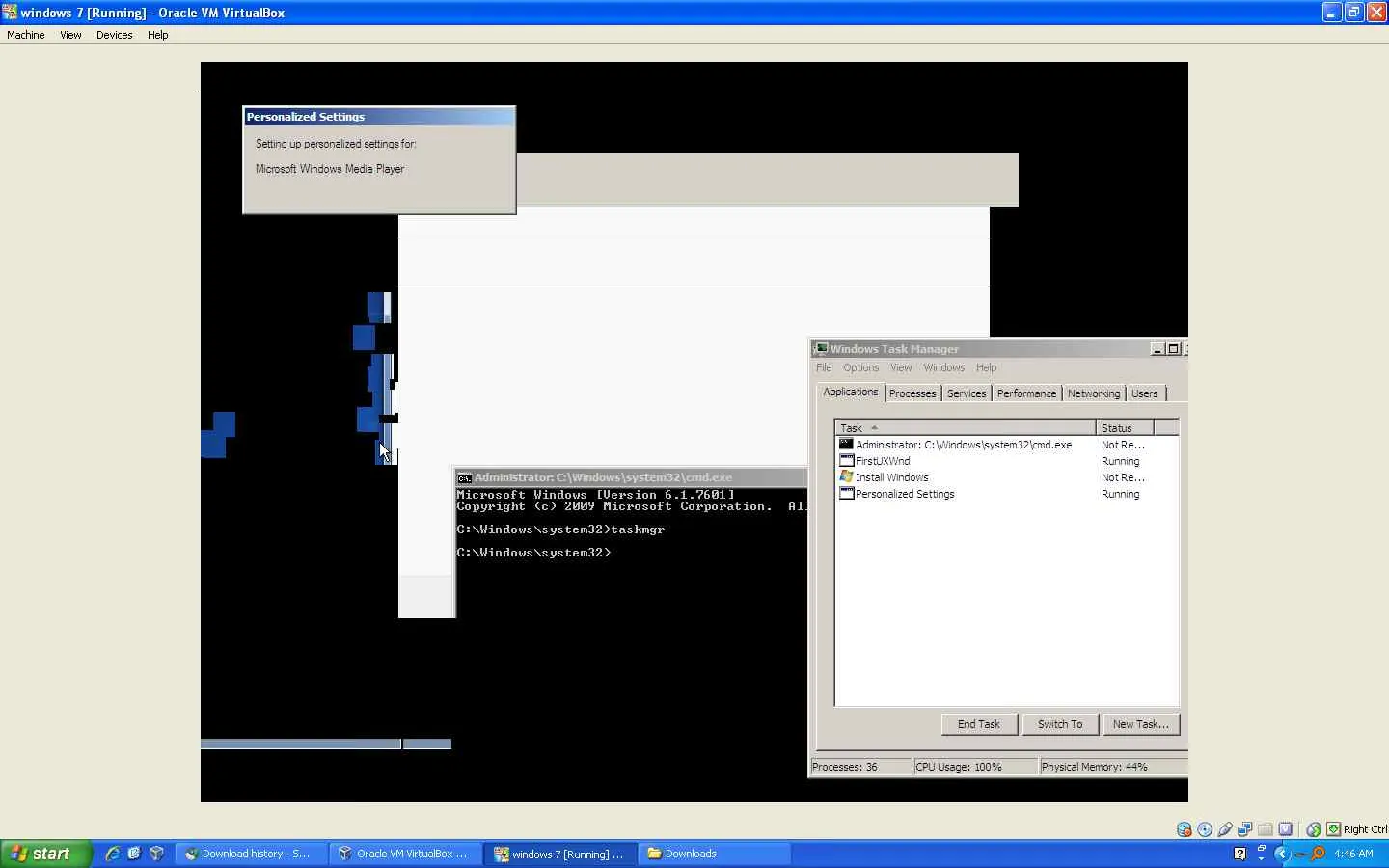Minimize the Windows Task Manager window

pos(1157,349)
